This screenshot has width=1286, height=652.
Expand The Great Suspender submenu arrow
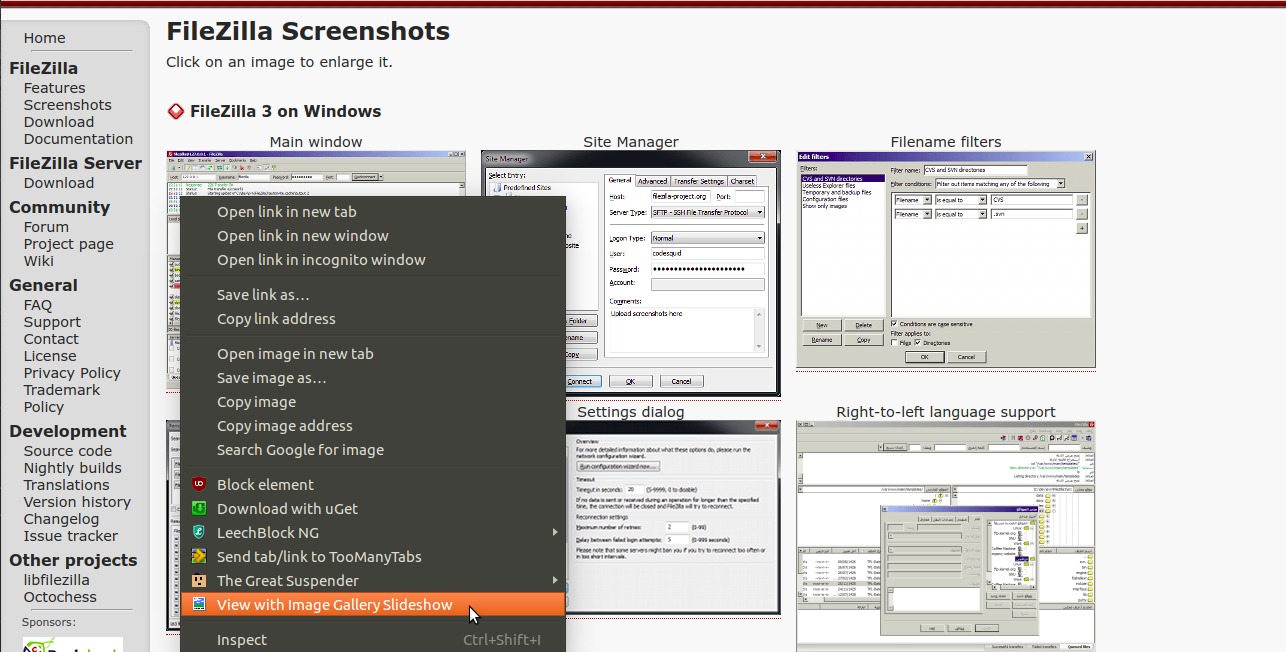pyautogui.click(x=555, y=580)
